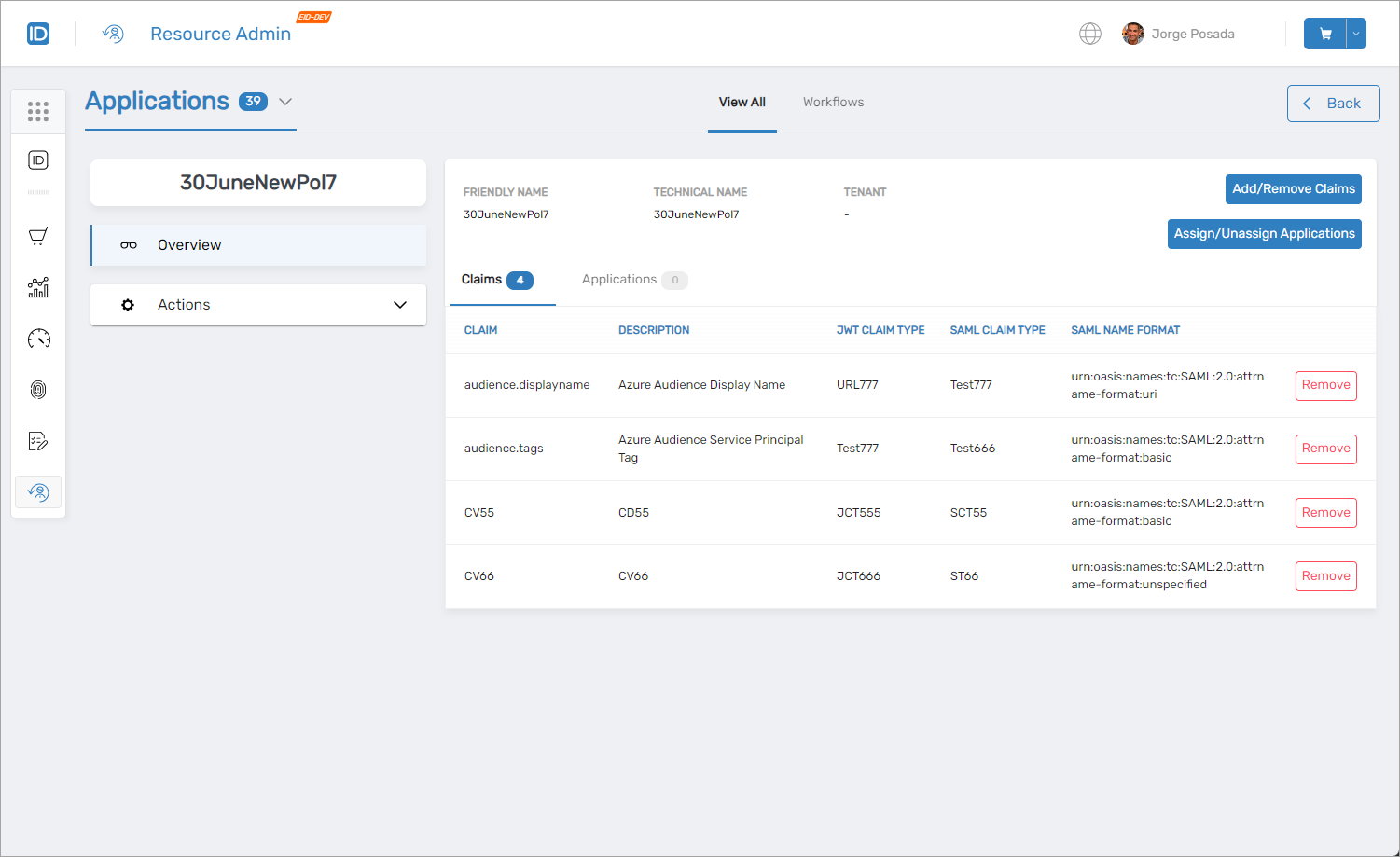This screenshot has height=857, width=1400.
Task: Open the shopping cart icon in the sidebar
Action: [37, 236]
